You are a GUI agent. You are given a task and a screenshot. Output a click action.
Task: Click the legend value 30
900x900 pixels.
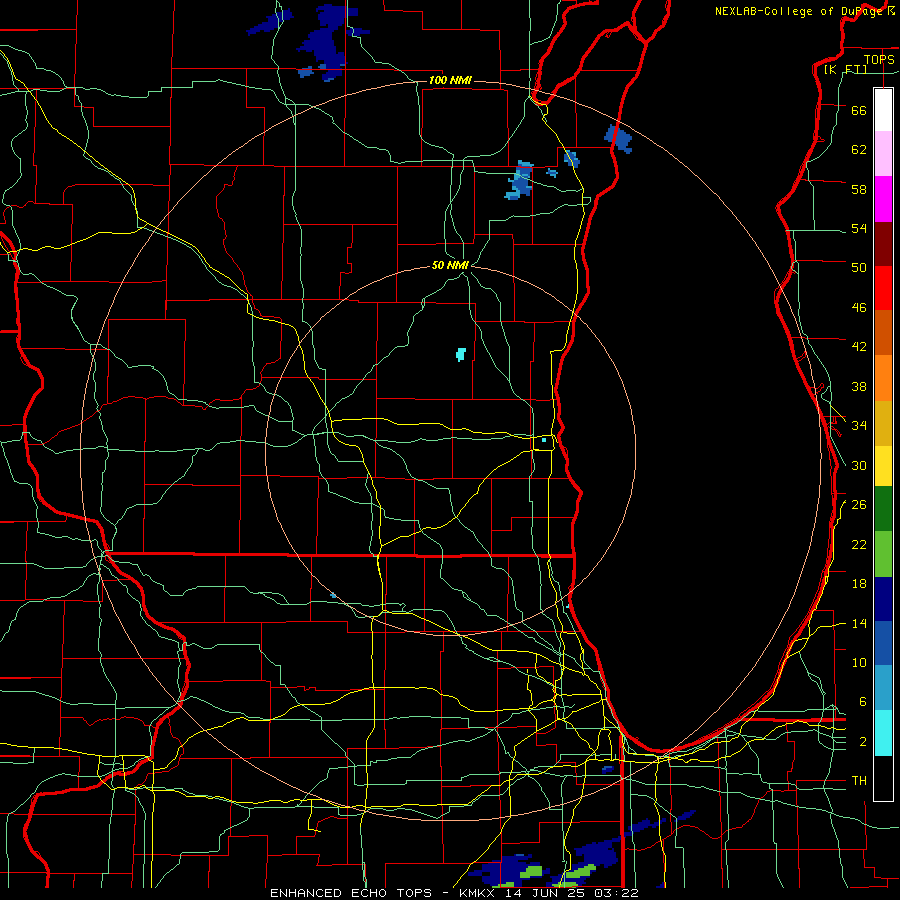859,465
